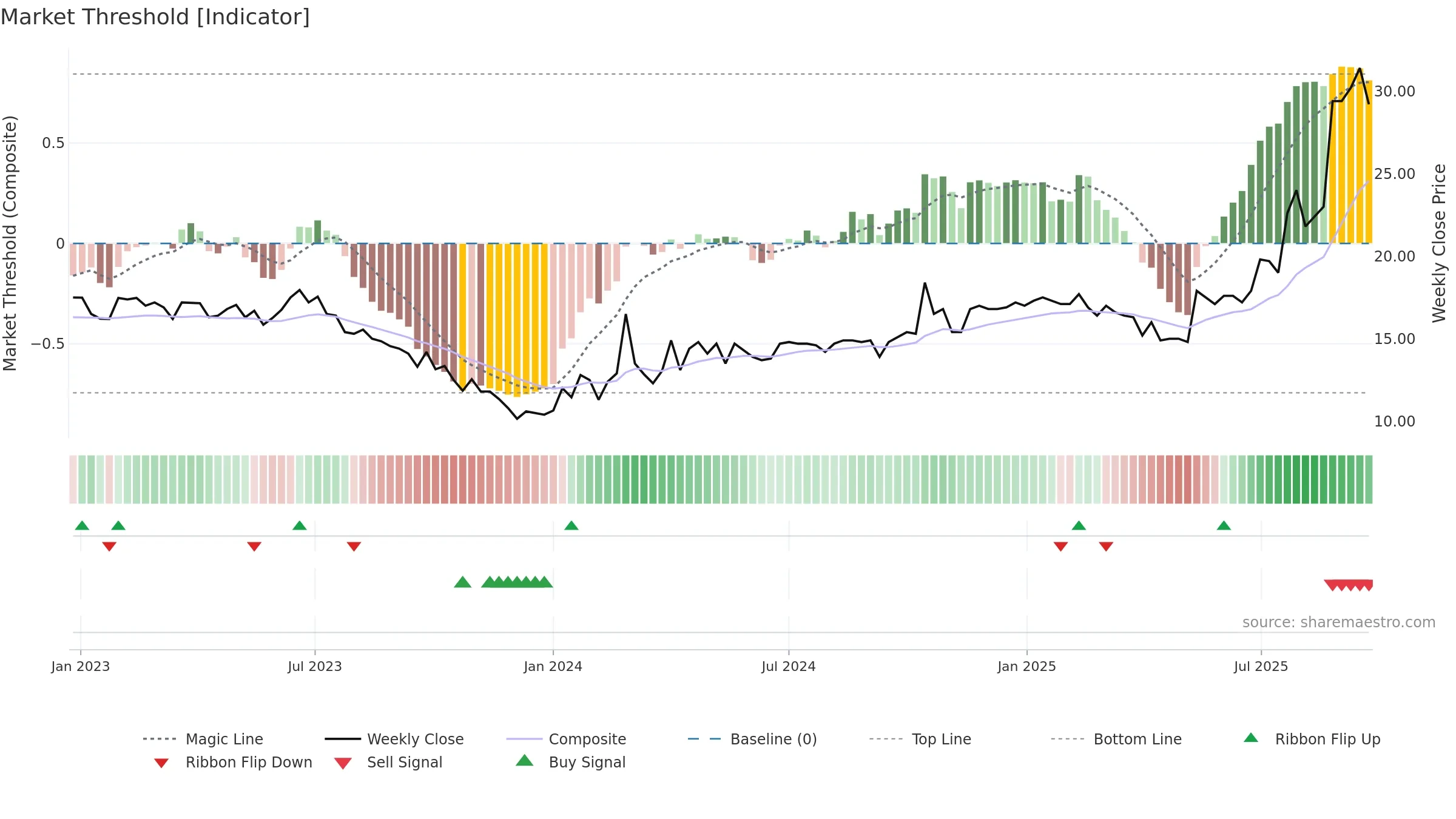Click the 15.00 price axis label
1456x819 pixels.
click(x=1395, y=339)
